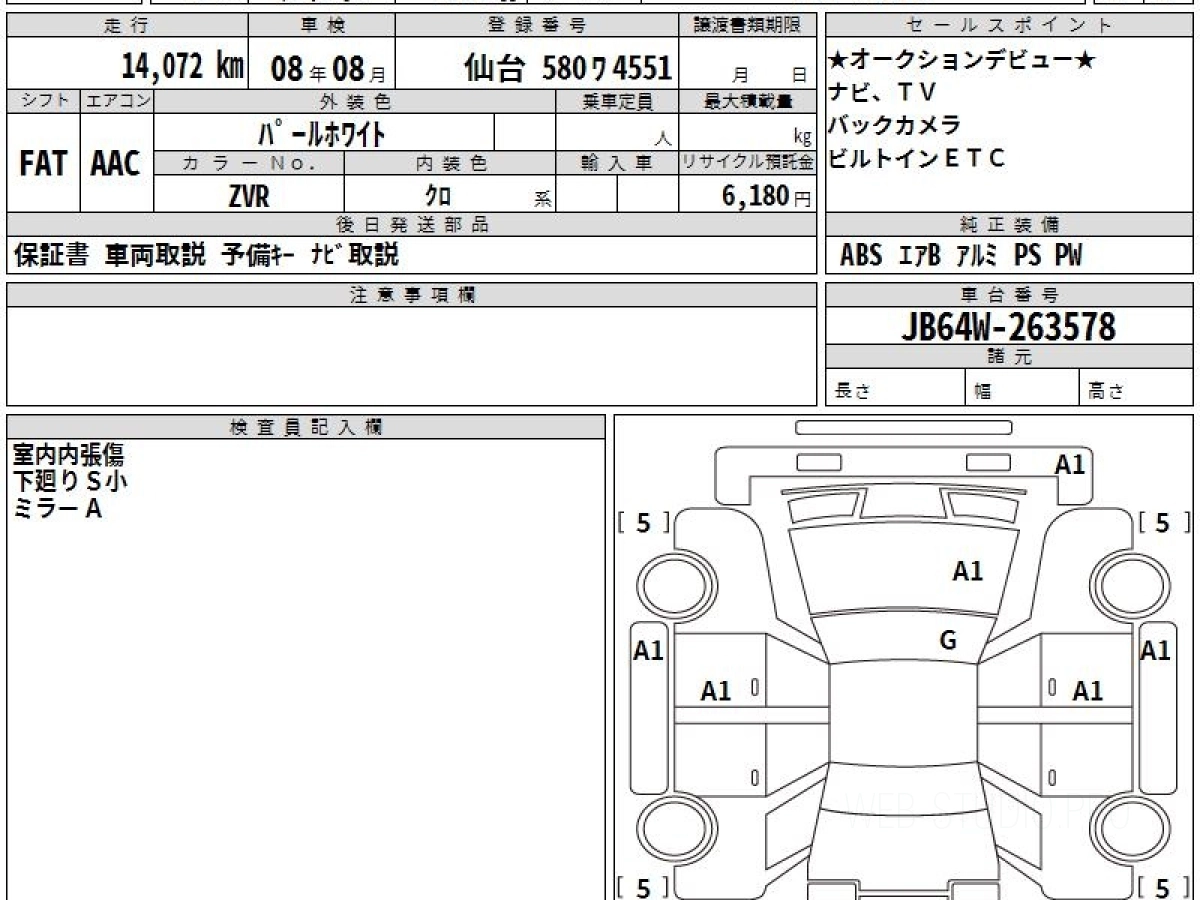The width and height of the screenshot is (1200, 900).
Task: Select the A1 mark on the left front door
Action: click(x=716, y=690)
